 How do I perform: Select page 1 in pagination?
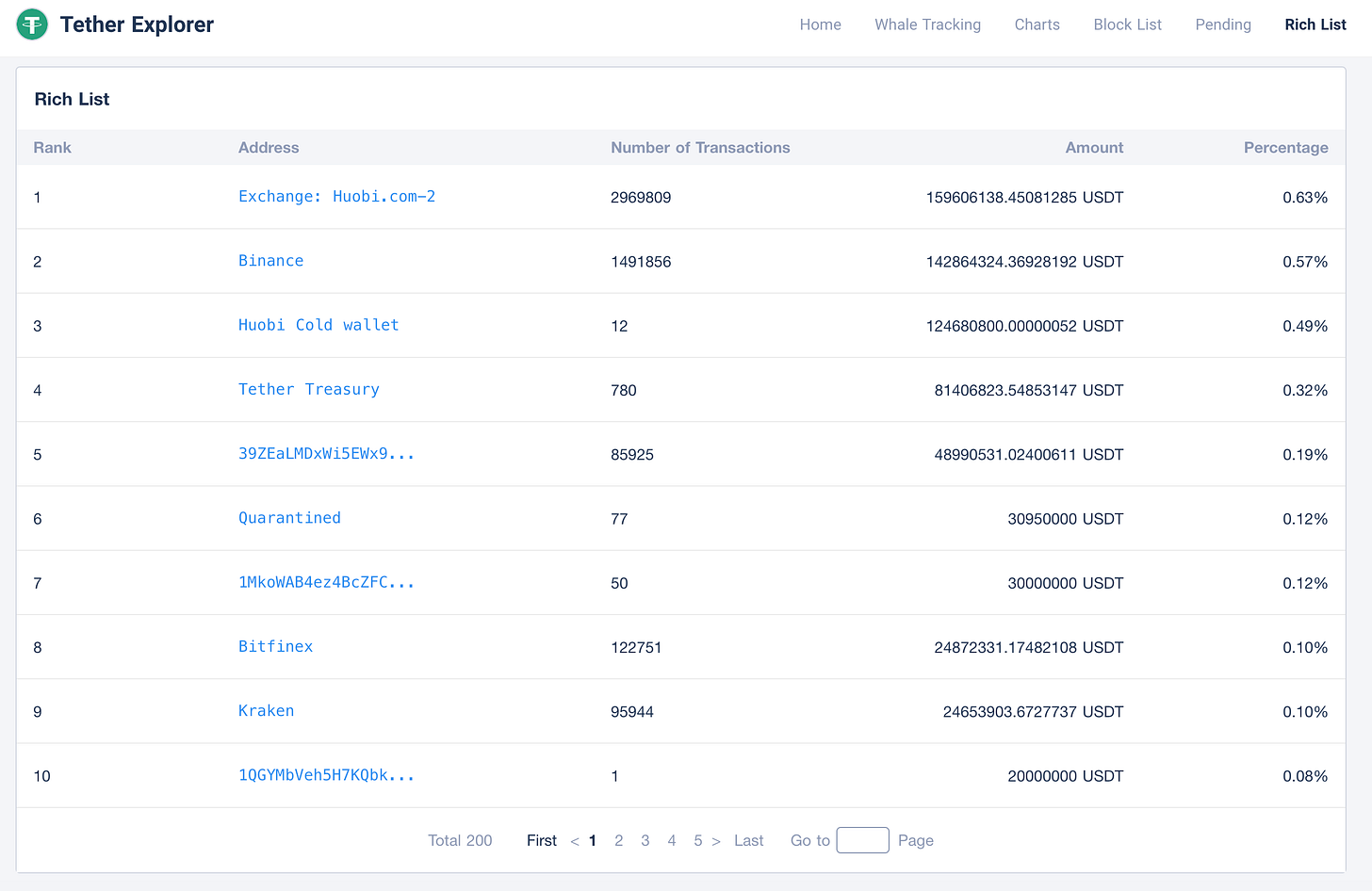click(x=593, y=840)
